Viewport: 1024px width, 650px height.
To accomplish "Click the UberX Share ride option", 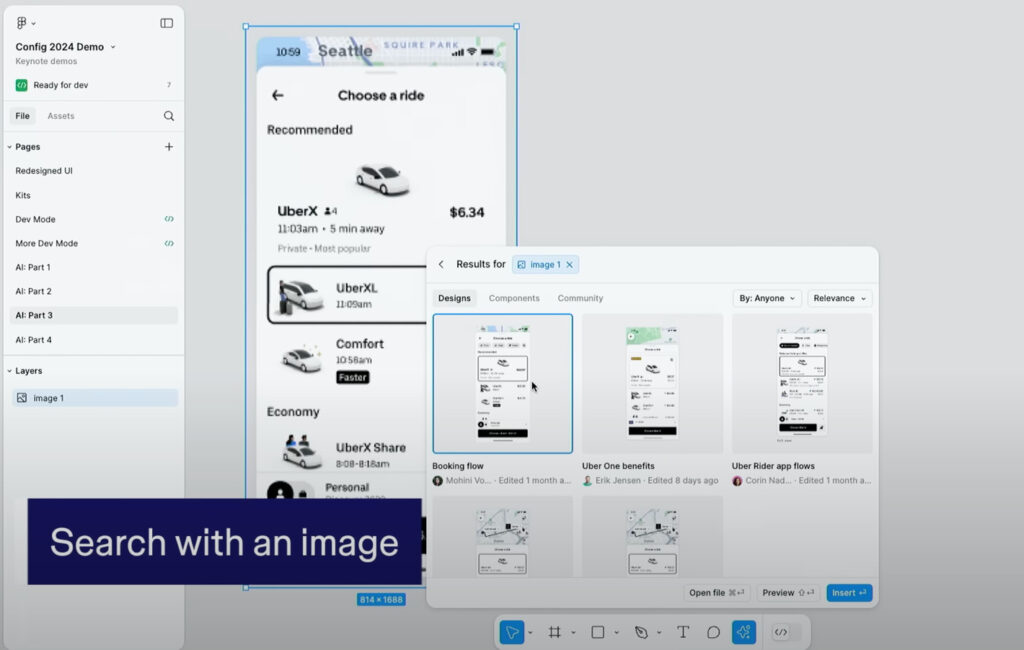I will point(347,451).
